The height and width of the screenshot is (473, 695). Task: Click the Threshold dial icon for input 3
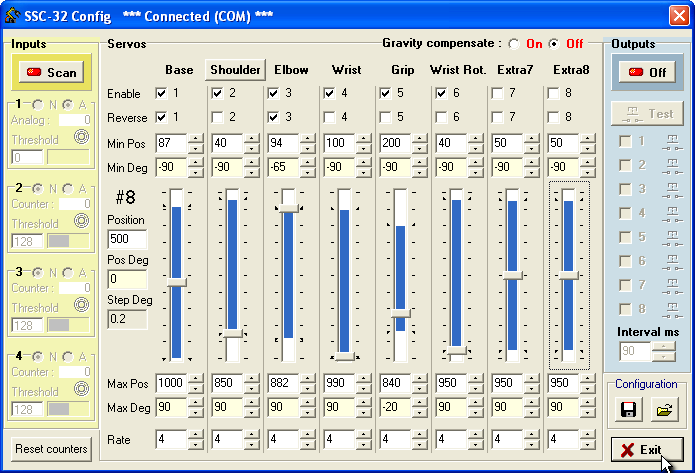click(82, 305)
